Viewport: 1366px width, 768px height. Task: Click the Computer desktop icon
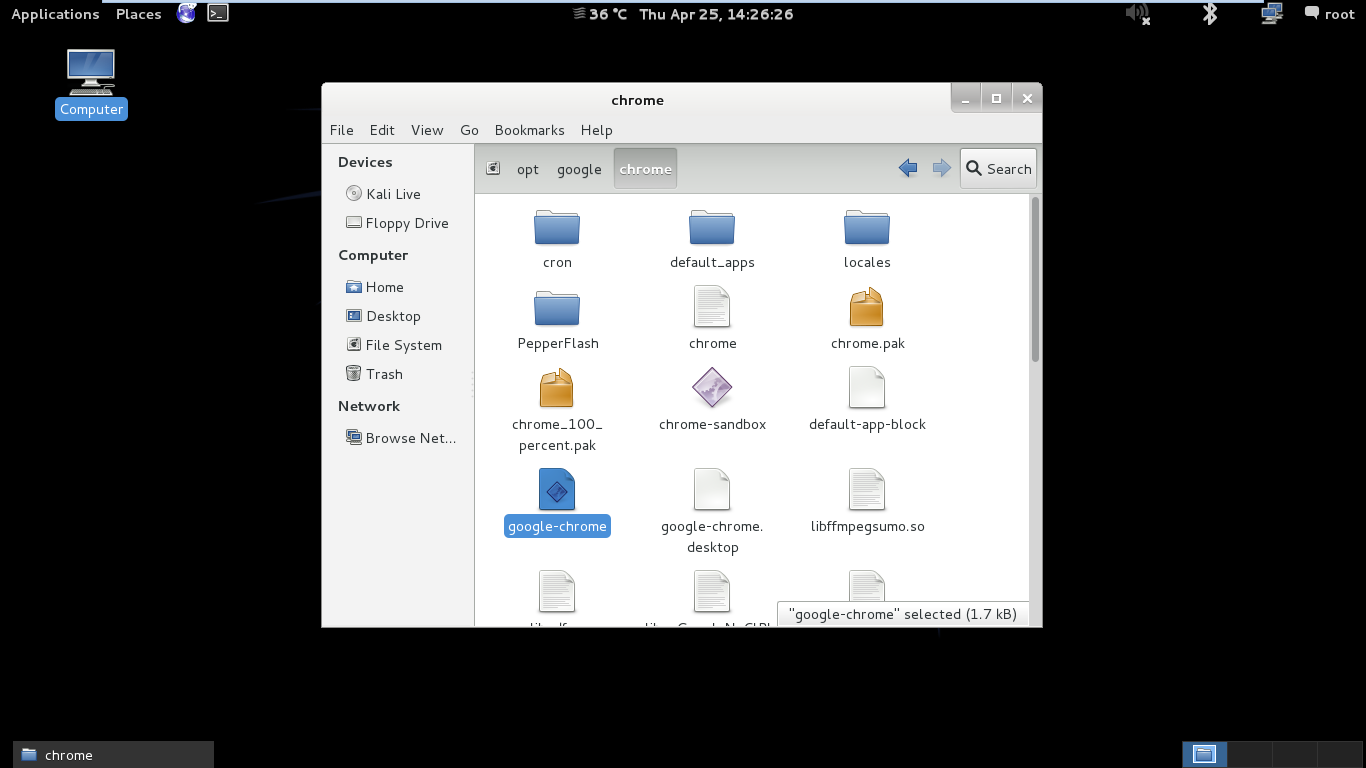[x=91, y=84]
